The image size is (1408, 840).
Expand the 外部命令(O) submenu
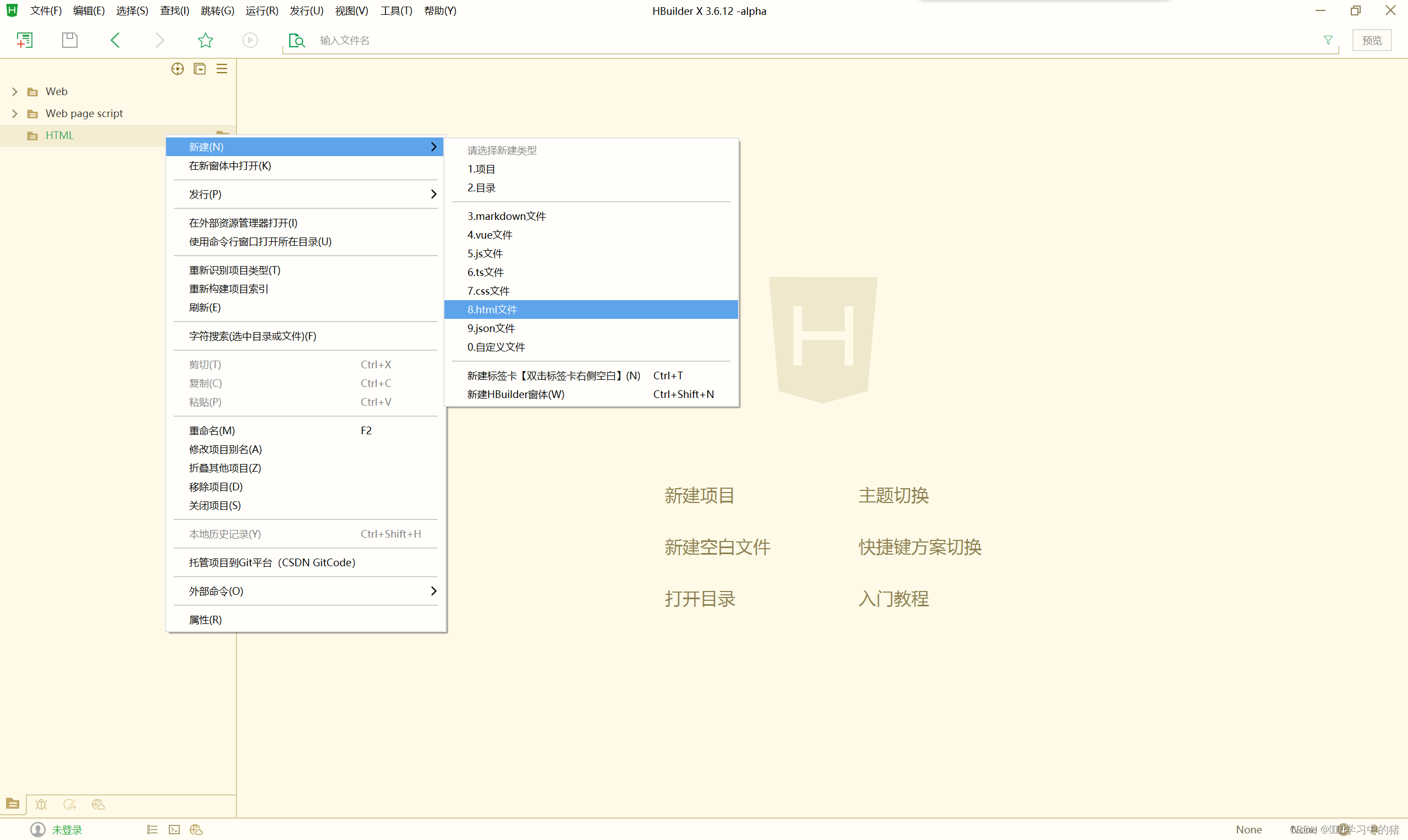pyautogui.click(x=306, y=591)
